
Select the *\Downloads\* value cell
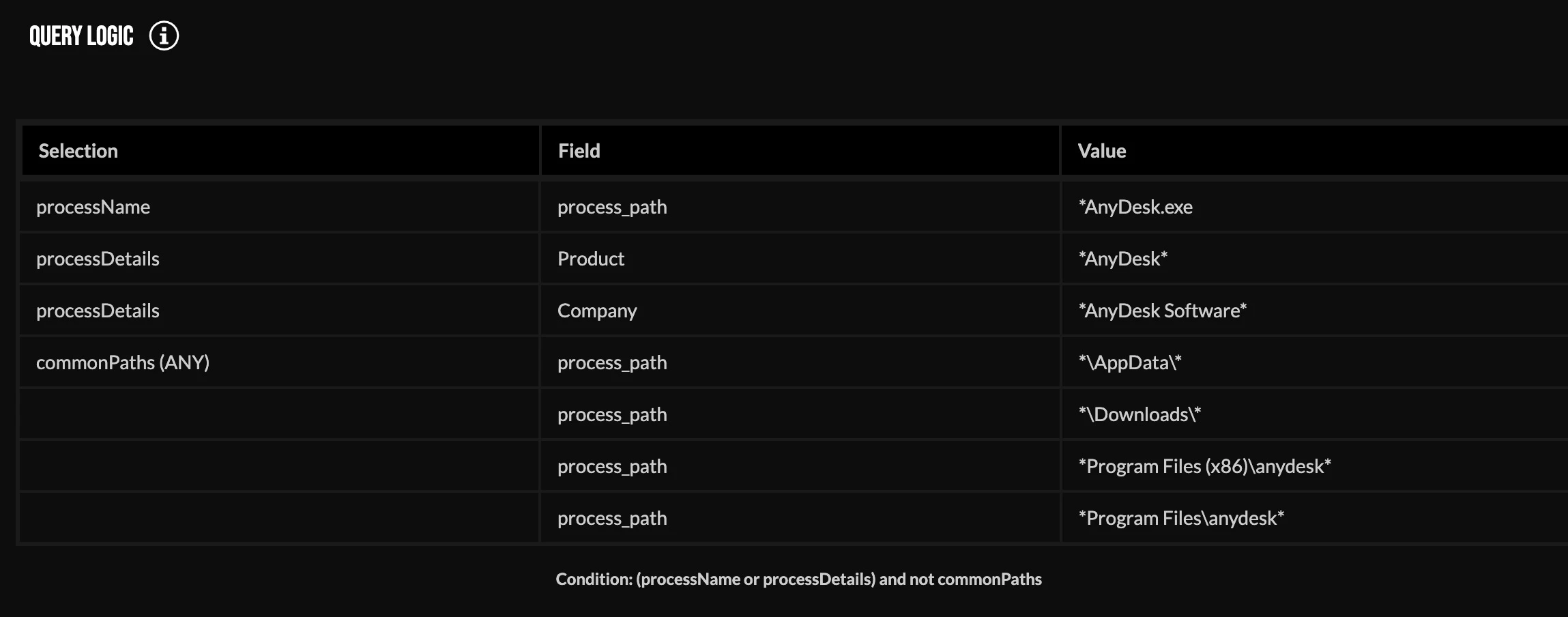coord(1314,414)
